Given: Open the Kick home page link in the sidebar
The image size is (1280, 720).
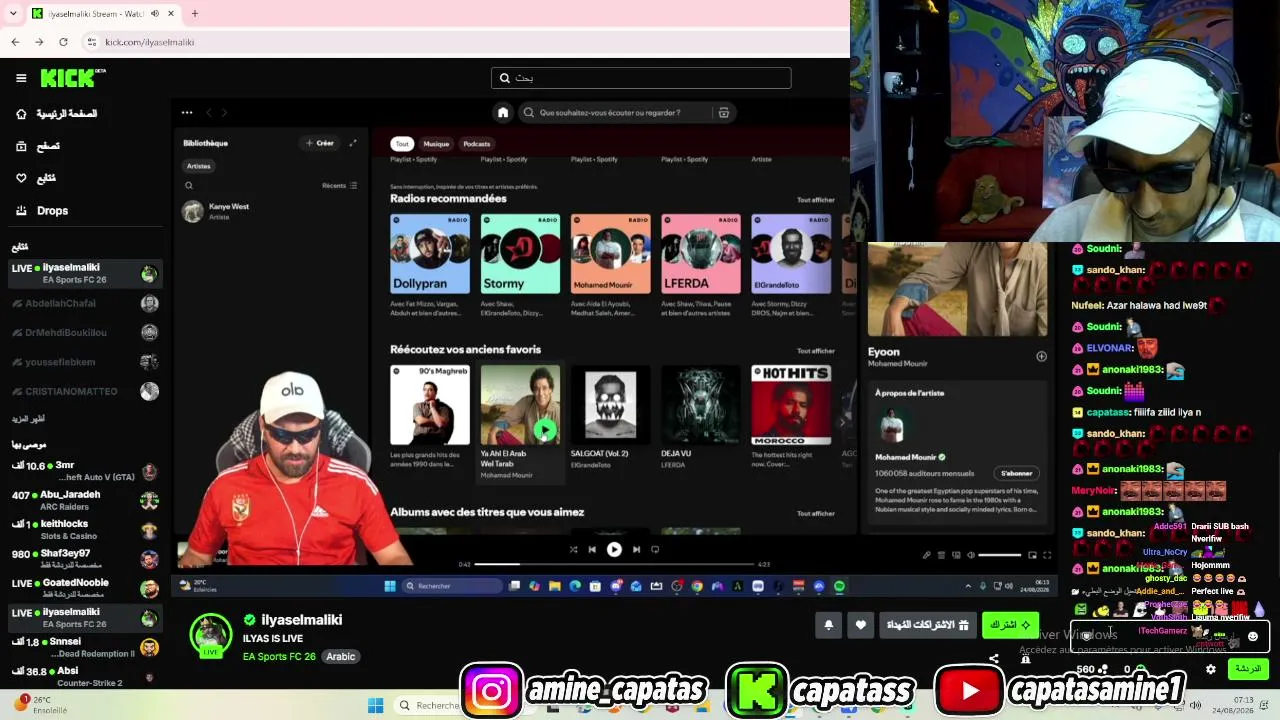Looking at the screenshot, I should click(x=56, y=114).
